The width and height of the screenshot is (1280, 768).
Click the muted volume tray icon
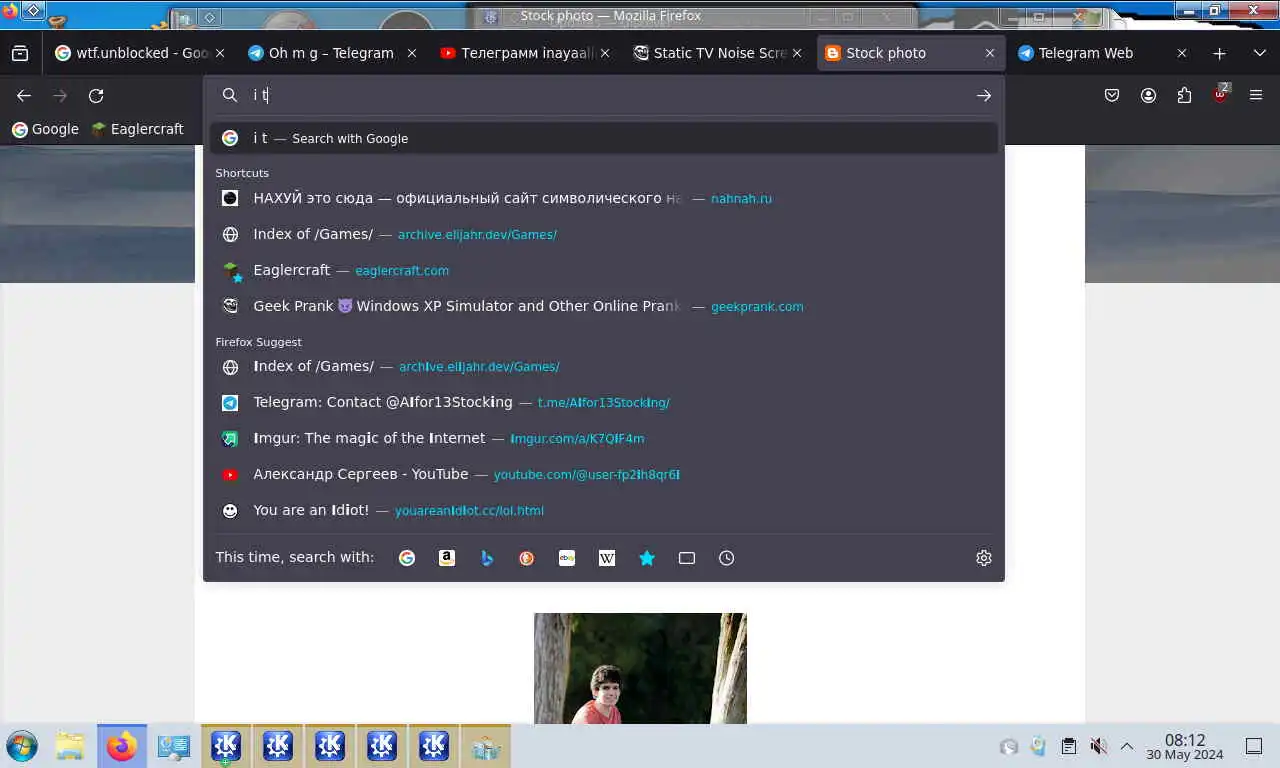tap(1098, 746)
